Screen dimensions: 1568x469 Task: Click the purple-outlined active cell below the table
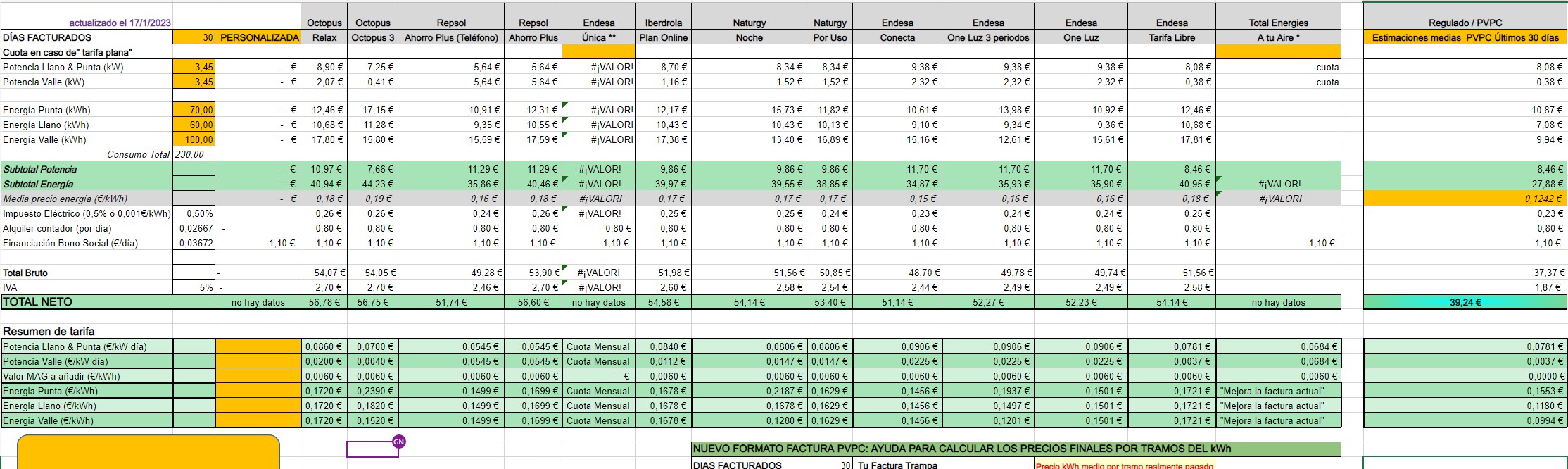click(372, 449)
